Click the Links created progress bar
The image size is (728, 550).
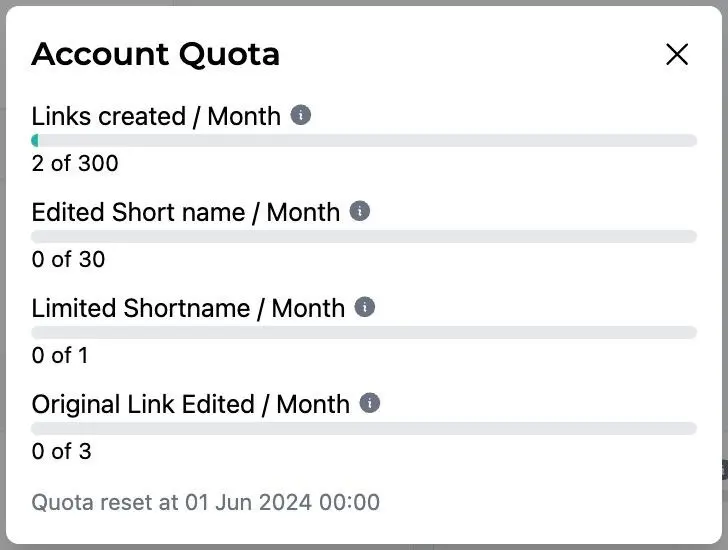pos(364,141)
